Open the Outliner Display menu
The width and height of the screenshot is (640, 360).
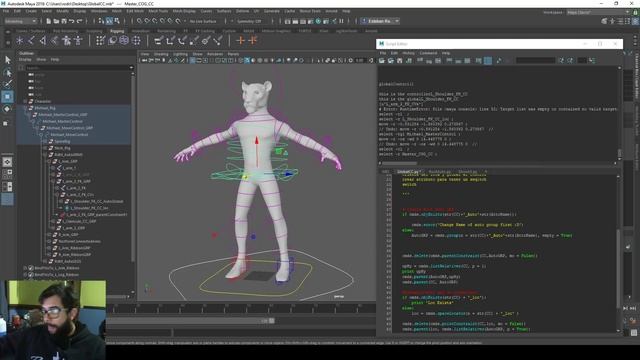pyautogui.click(x=25, y=60)
